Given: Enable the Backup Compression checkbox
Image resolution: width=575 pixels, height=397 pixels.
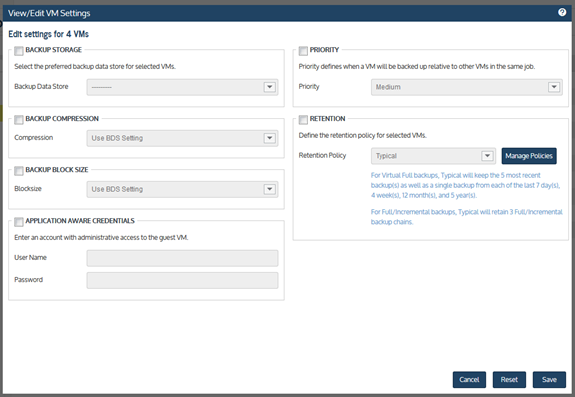Looking at the screenshot, I should (x=19, y=120).
